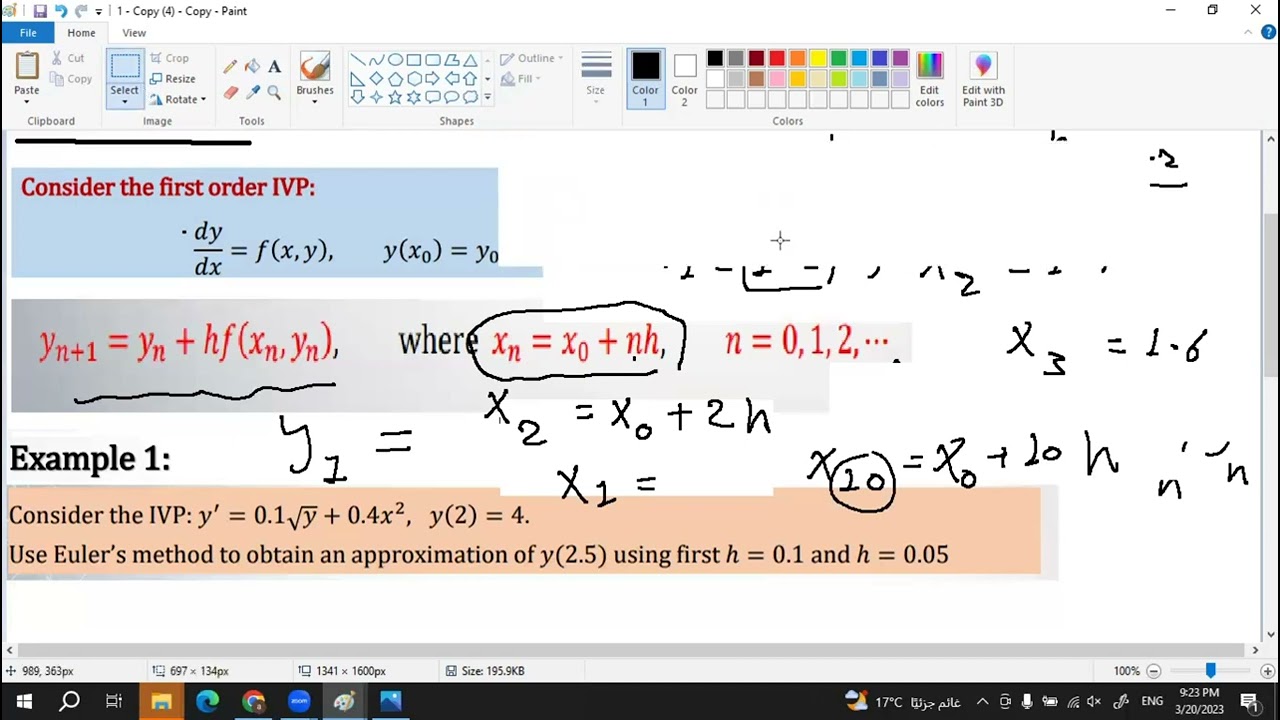Viewport: 1280px width, 720px height.
Task: Choose the Diamond shape
Action: 376,79
